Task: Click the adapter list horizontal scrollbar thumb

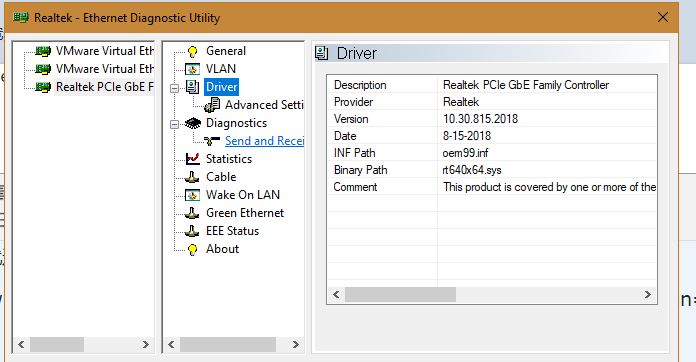Action: point(57,345)
